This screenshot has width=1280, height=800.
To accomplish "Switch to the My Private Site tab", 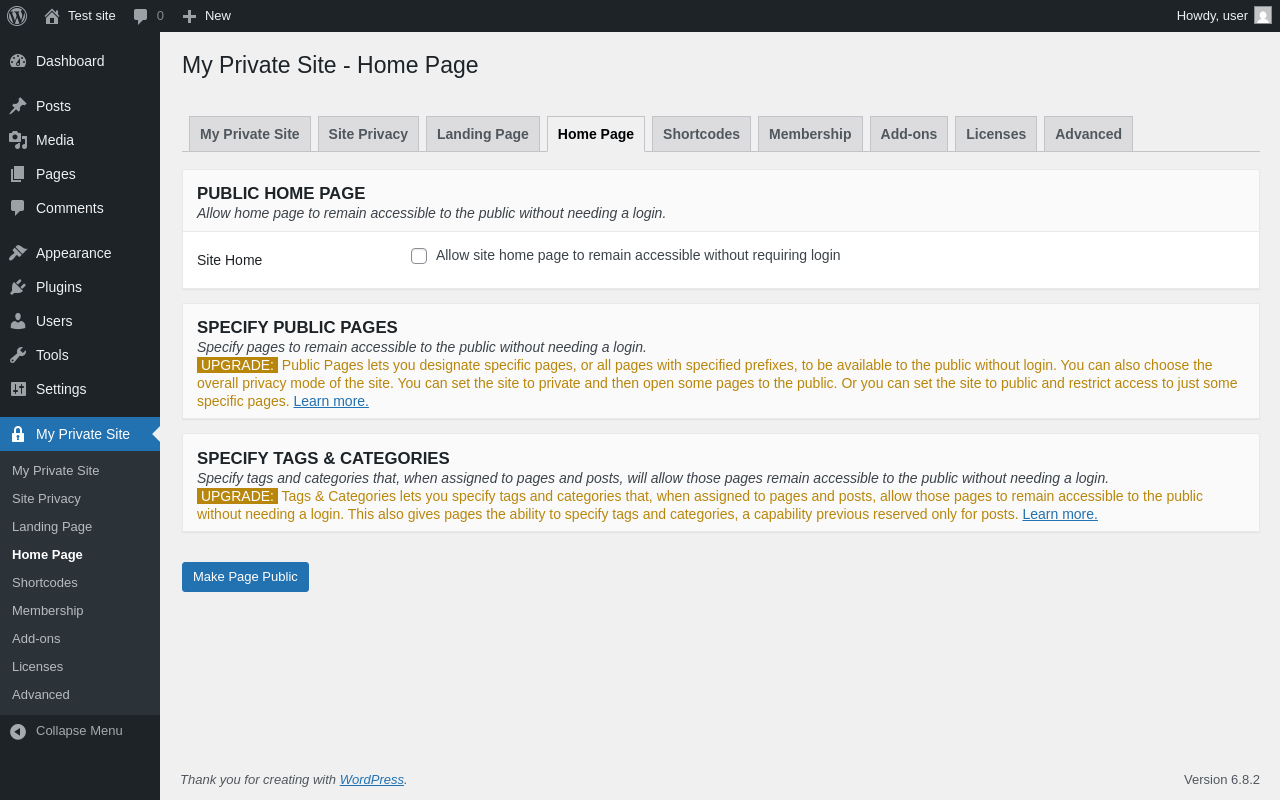I will pos(250,134).
